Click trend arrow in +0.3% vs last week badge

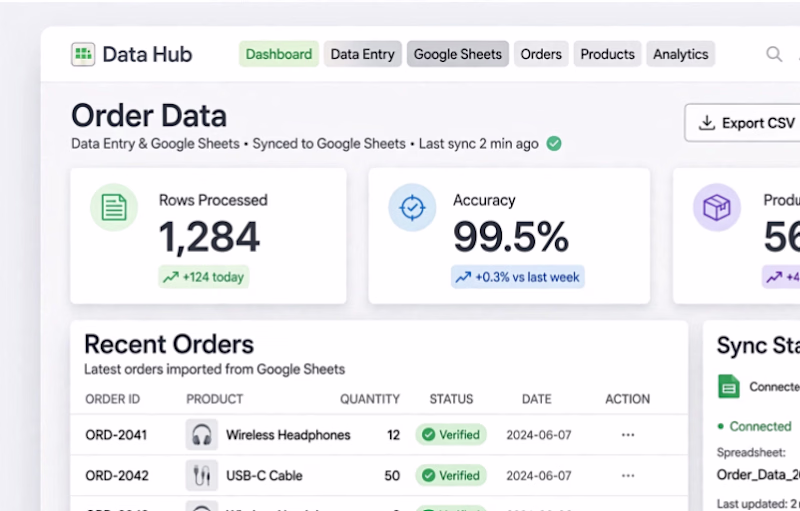click(x=463, y=277)
